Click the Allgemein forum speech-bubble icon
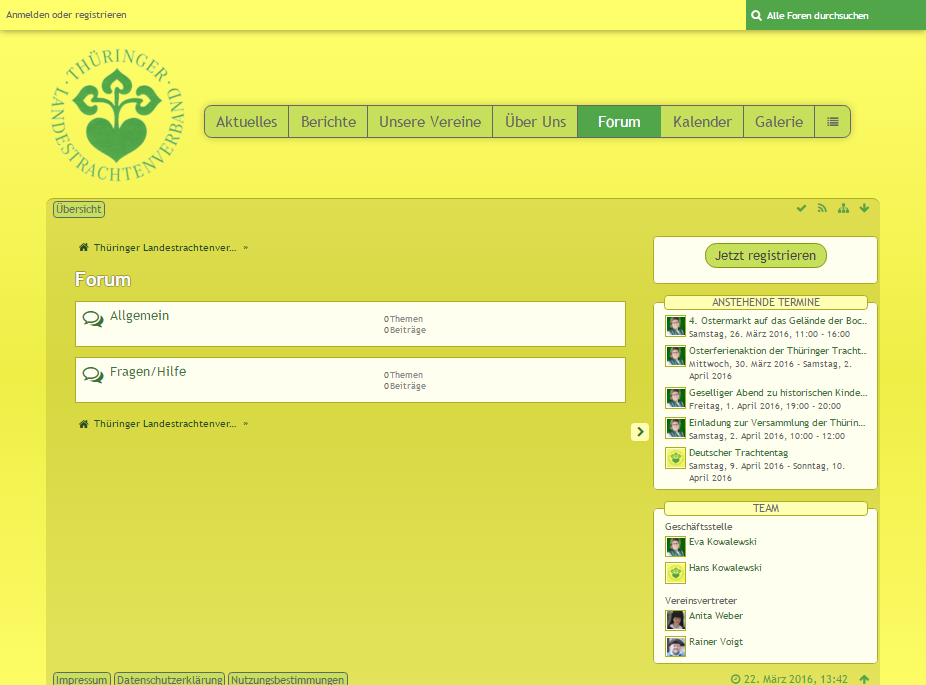 pyautogui.click(x=93, y=319)
